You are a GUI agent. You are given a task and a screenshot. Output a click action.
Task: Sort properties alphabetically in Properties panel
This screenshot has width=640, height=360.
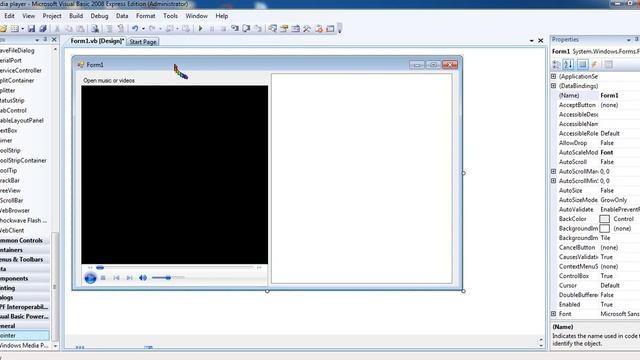(568, 64)
